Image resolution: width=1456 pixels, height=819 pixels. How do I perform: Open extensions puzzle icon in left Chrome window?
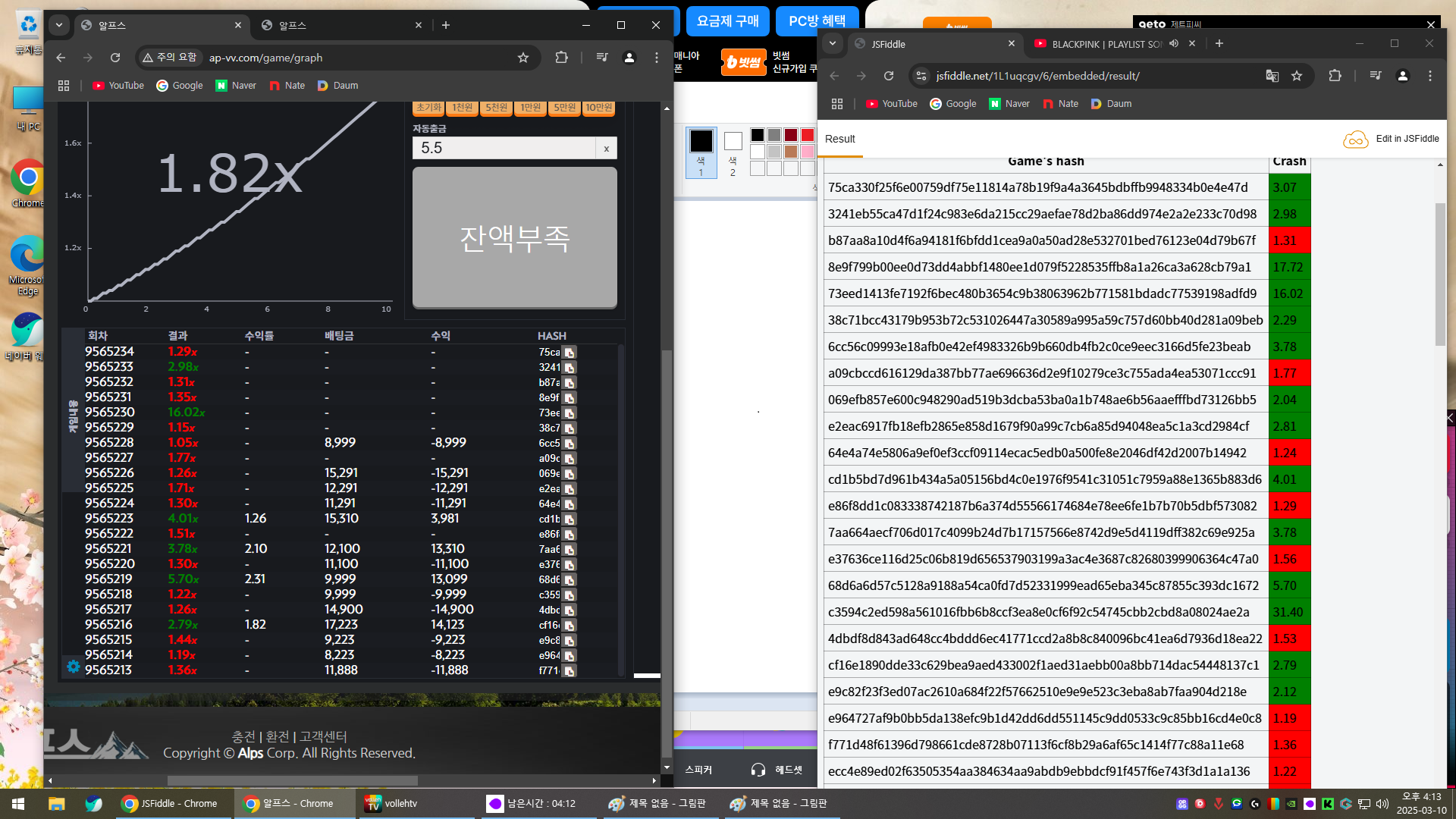click(x=561, y=58)
